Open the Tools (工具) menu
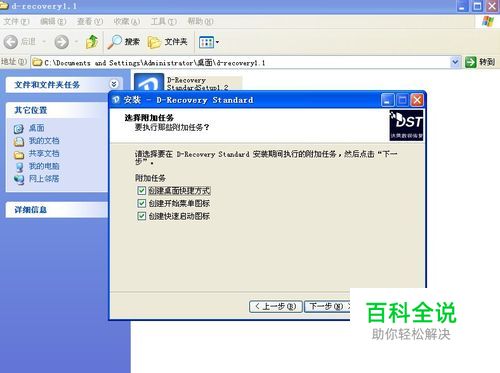Screen dimensions: 500x373 tap(163, 22)
